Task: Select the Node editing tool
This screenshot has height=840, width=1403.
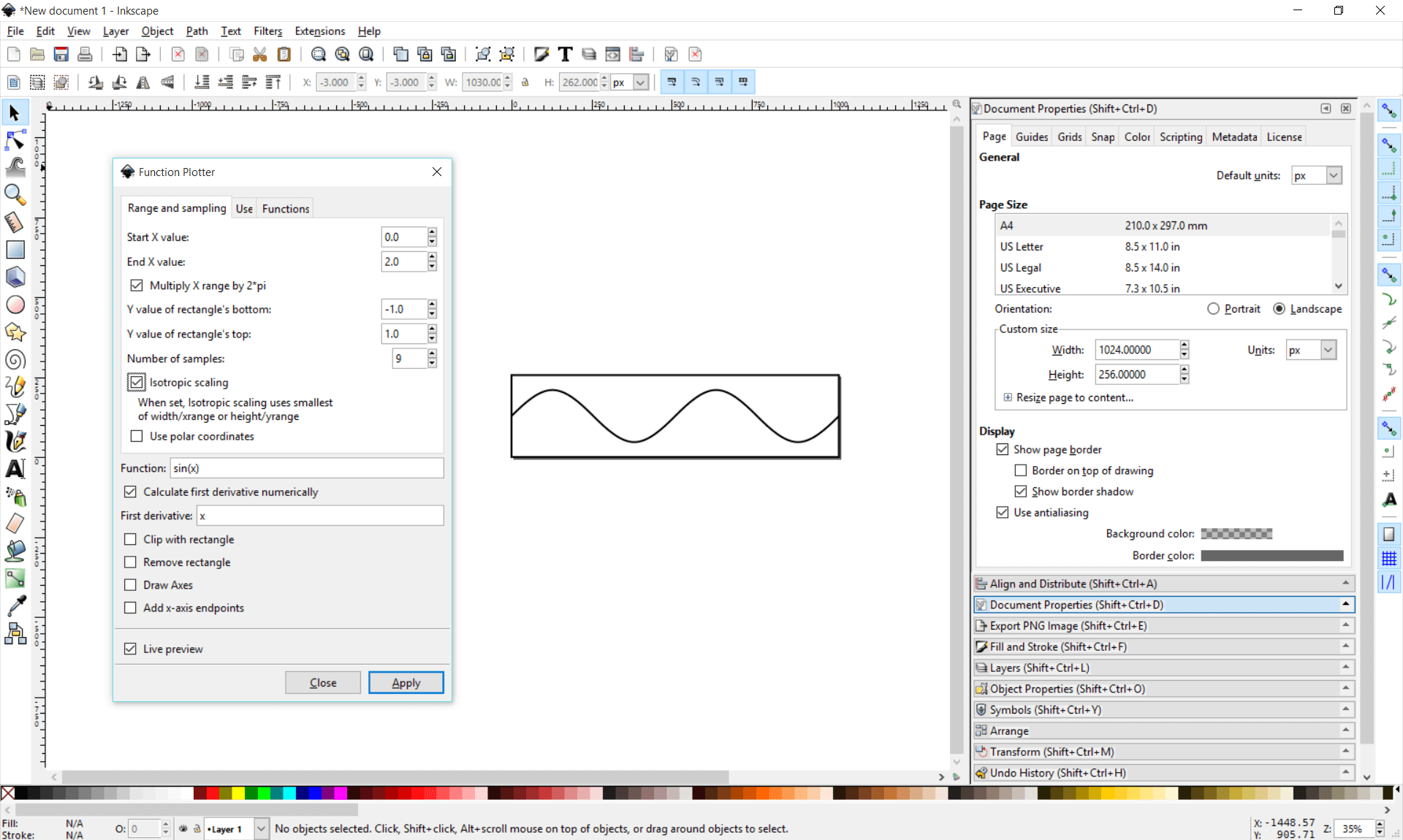Action: [x=15, y=140]
